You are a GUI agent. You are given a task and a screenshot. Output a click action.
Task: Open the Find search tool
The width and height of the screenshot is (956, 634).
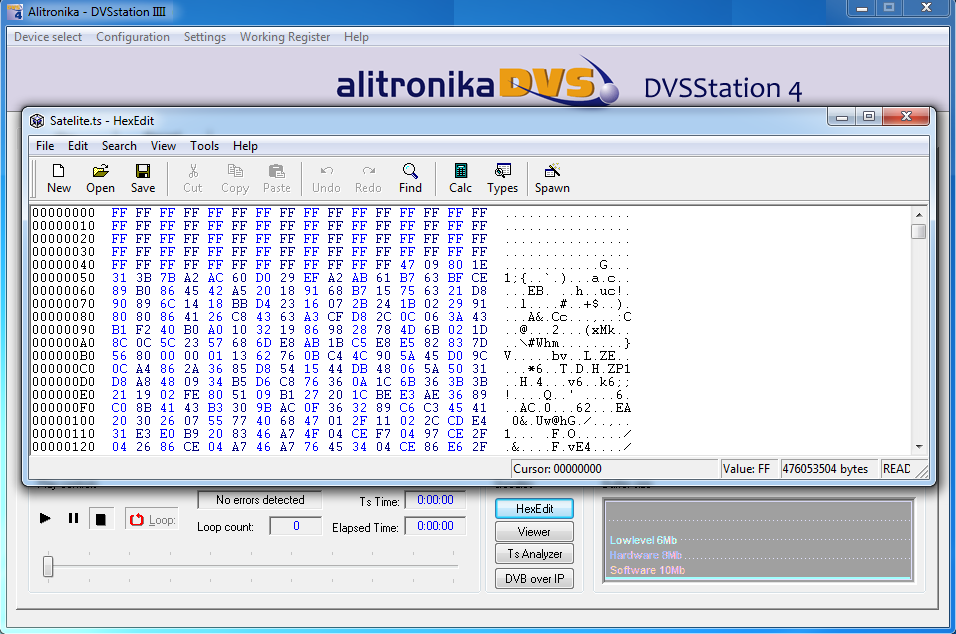[410, 178]
